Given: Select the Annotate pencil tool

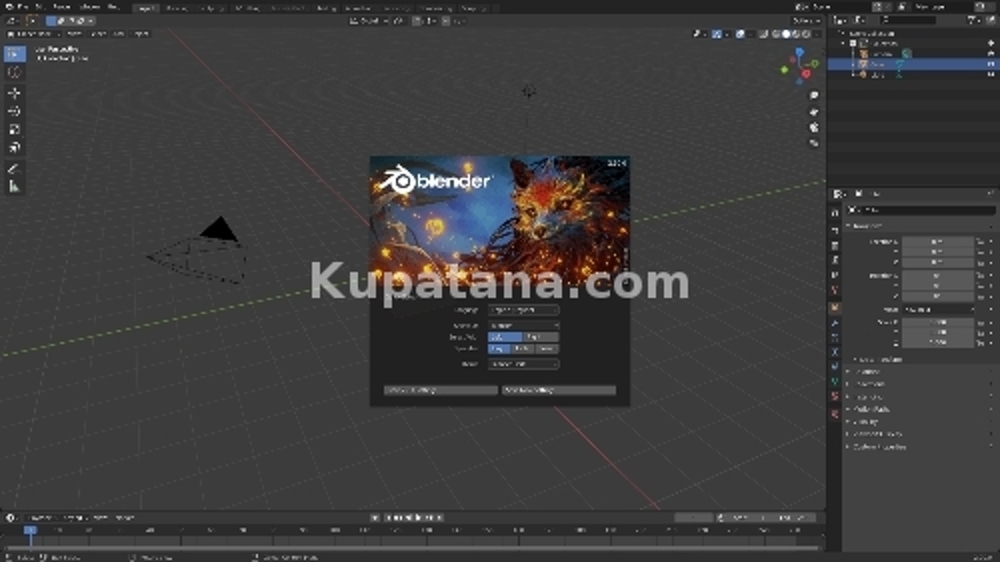Looking at the screenshot, I should coord(14,167).
